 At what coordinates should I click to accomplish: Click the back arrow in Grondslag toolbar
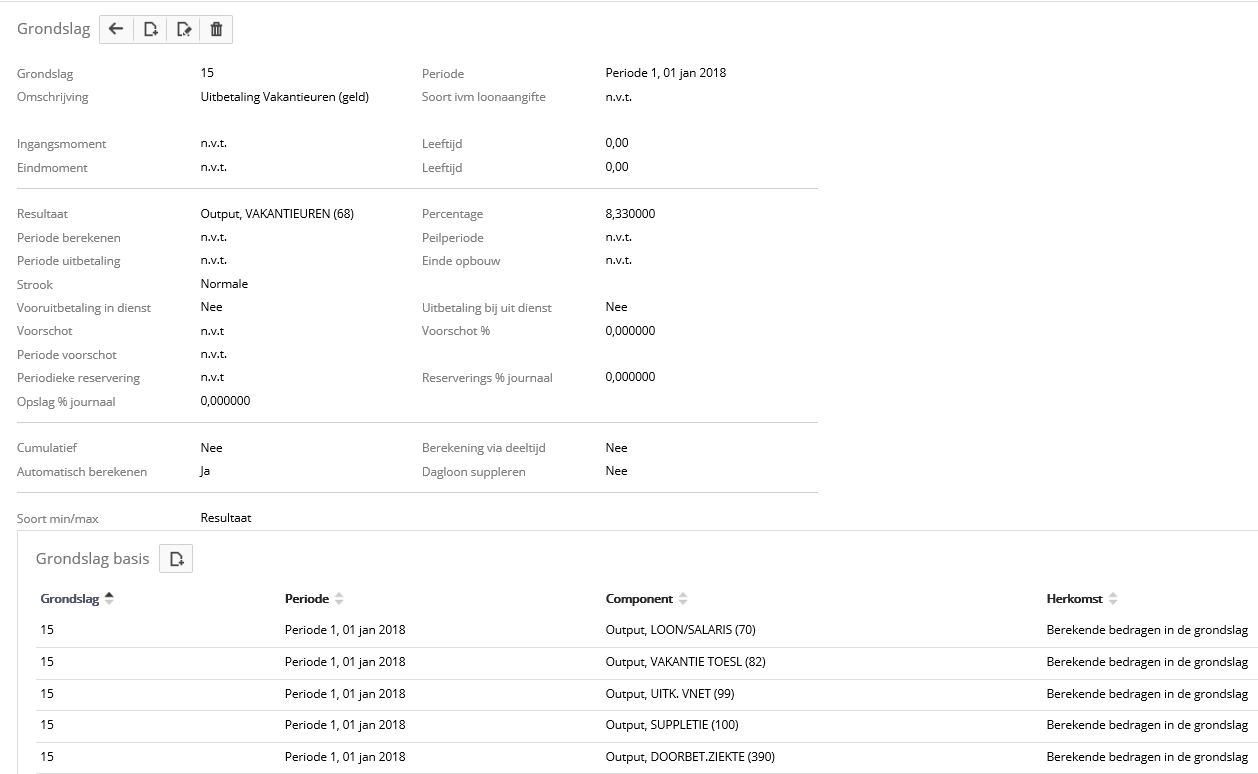pos(116,29)
